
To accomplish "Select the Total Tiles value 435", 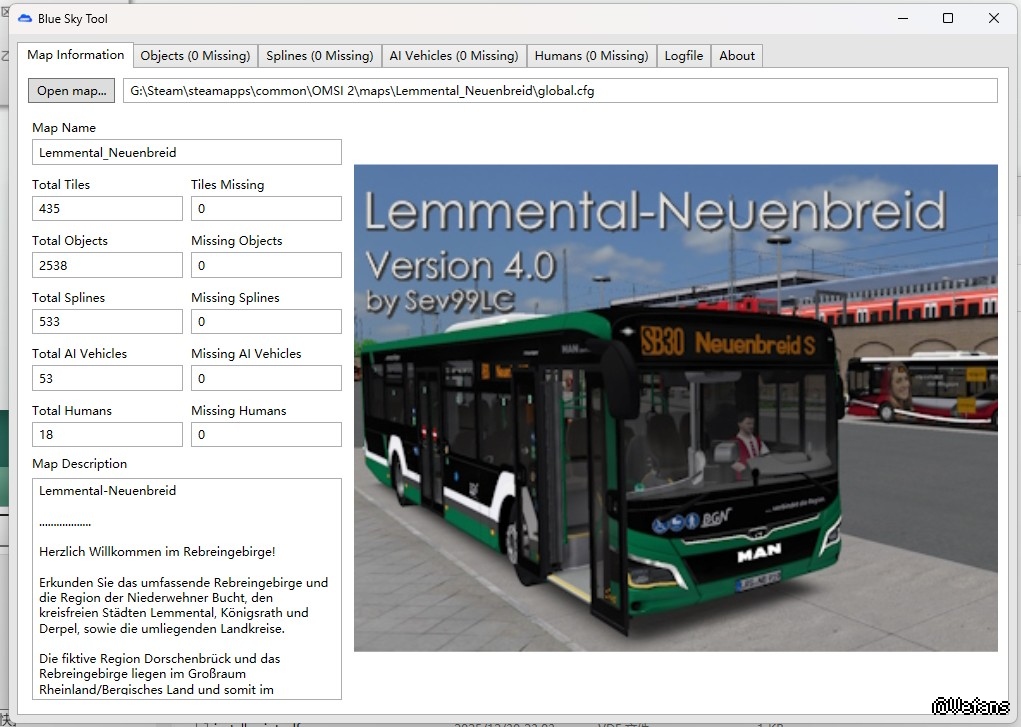I will pos(107,208).
